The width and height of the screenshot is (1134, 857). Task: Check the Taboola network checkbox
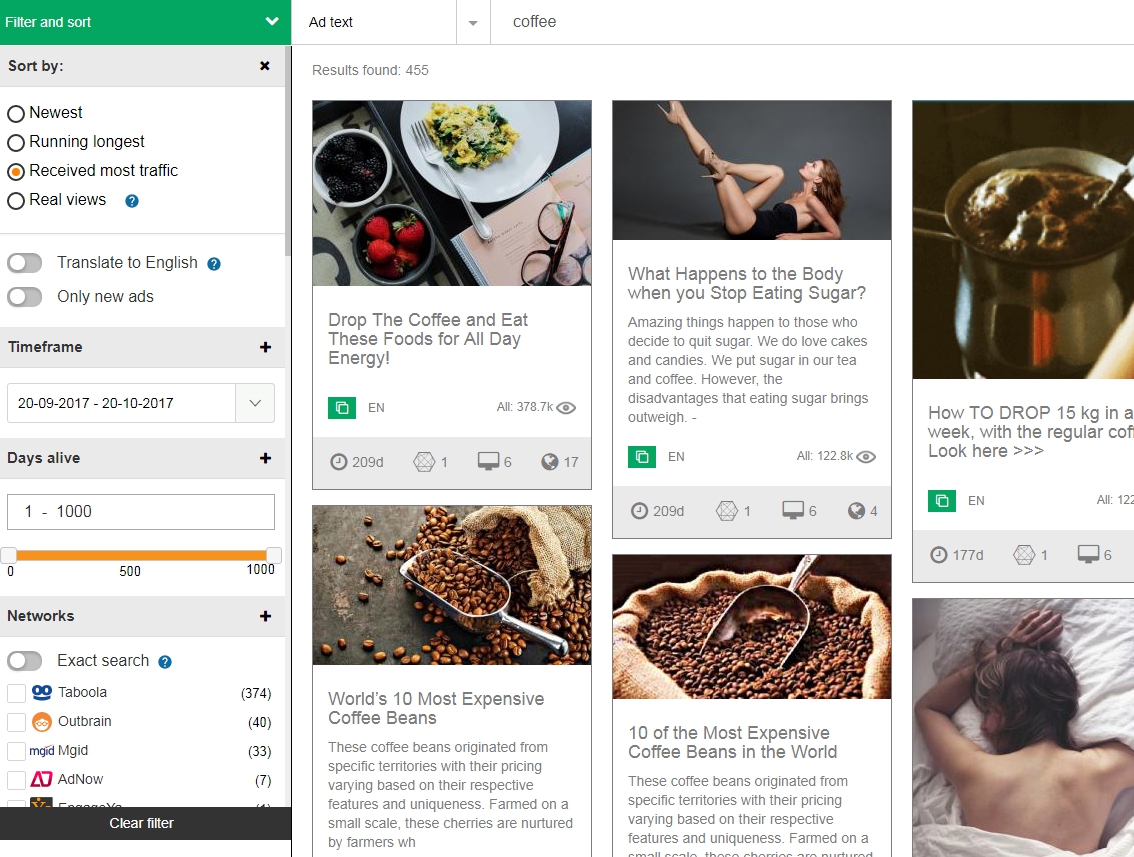click(17, 693)
